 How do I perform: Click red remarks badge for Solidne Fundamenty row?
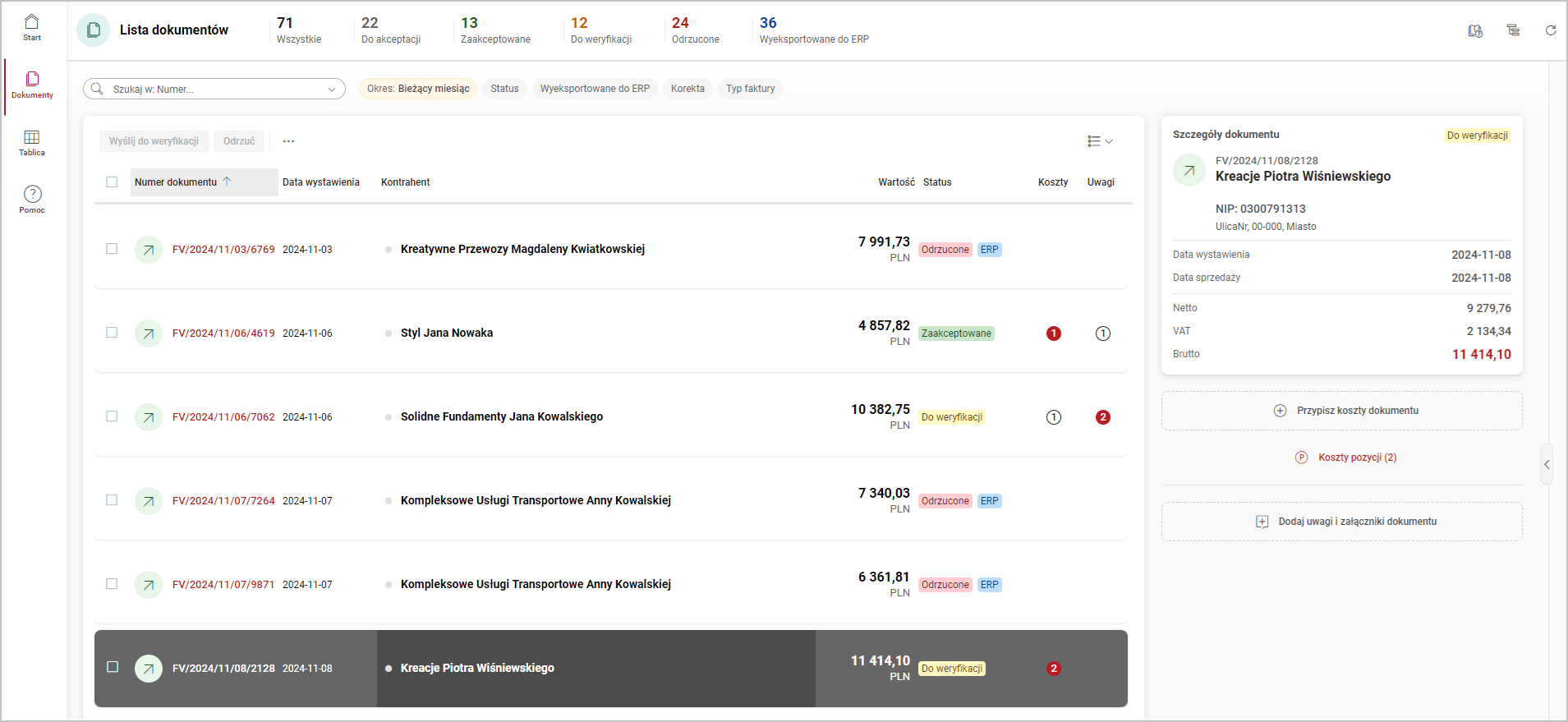(1103, 417)
